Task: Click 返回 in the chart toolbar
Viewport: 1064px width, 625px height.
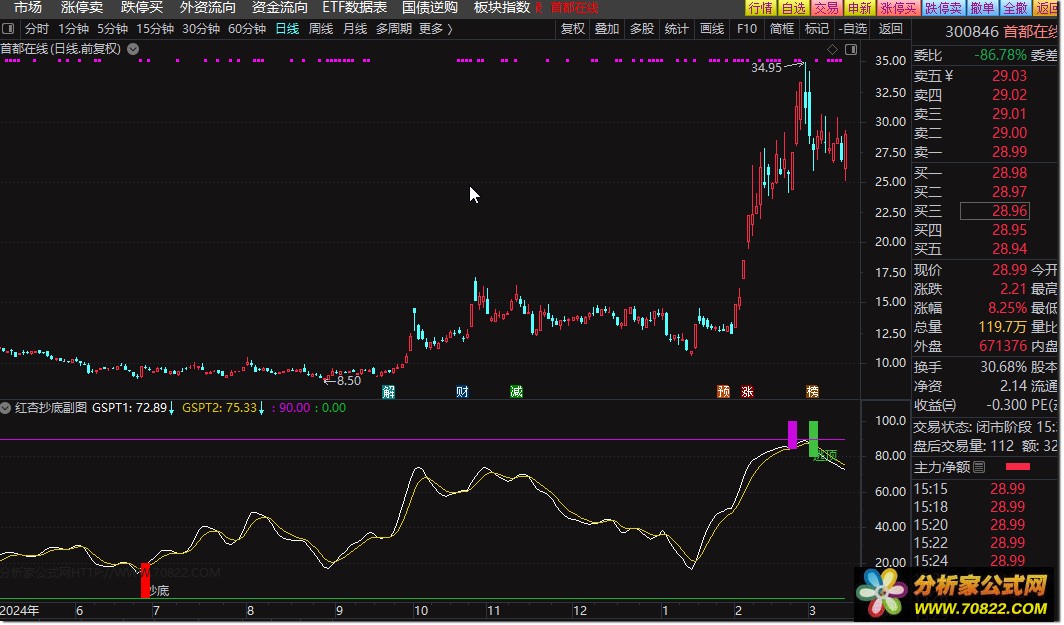Action: click(890, 29)
